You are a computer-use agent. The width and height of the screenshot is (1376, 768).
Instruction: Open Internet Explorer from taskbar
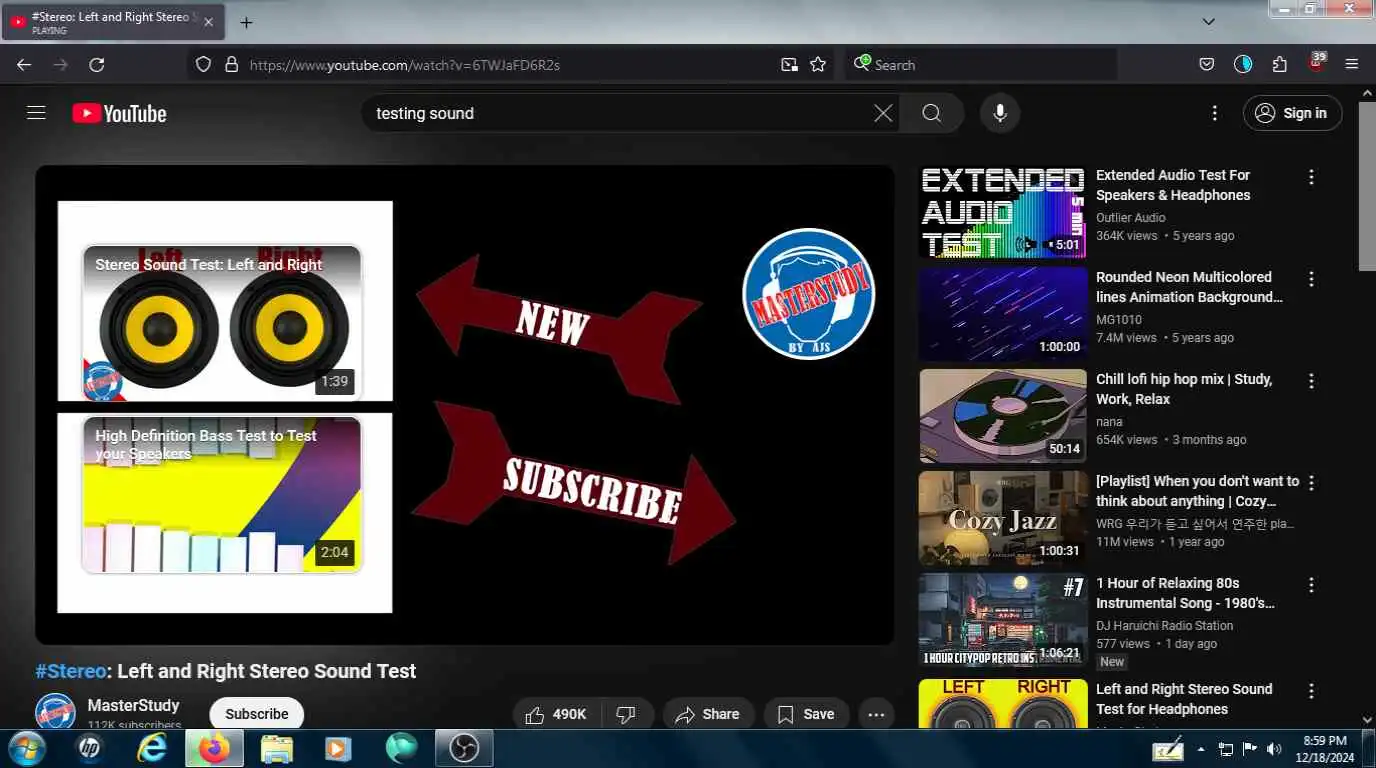point(152,748)
